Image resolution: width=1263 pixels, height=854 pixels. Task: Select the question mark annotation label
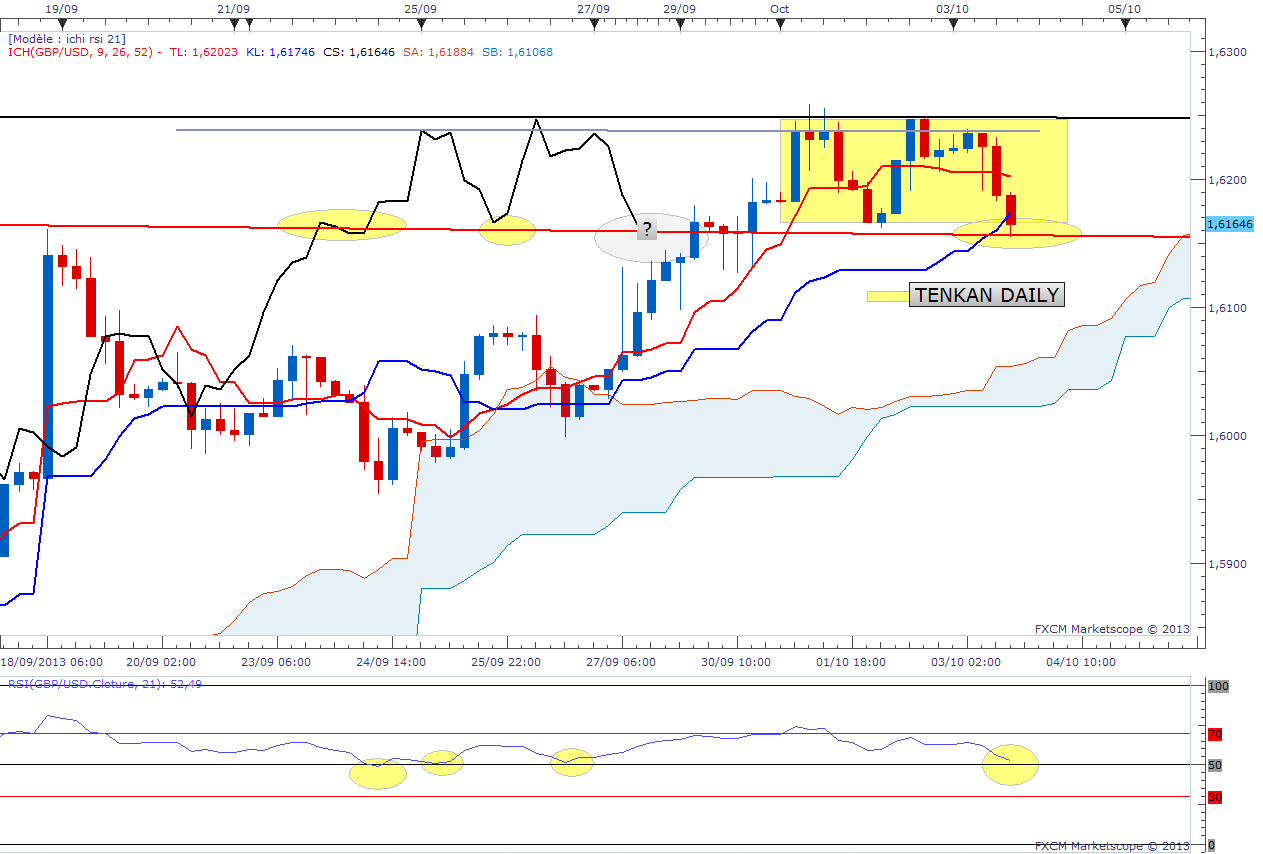[x=647, y=229]
